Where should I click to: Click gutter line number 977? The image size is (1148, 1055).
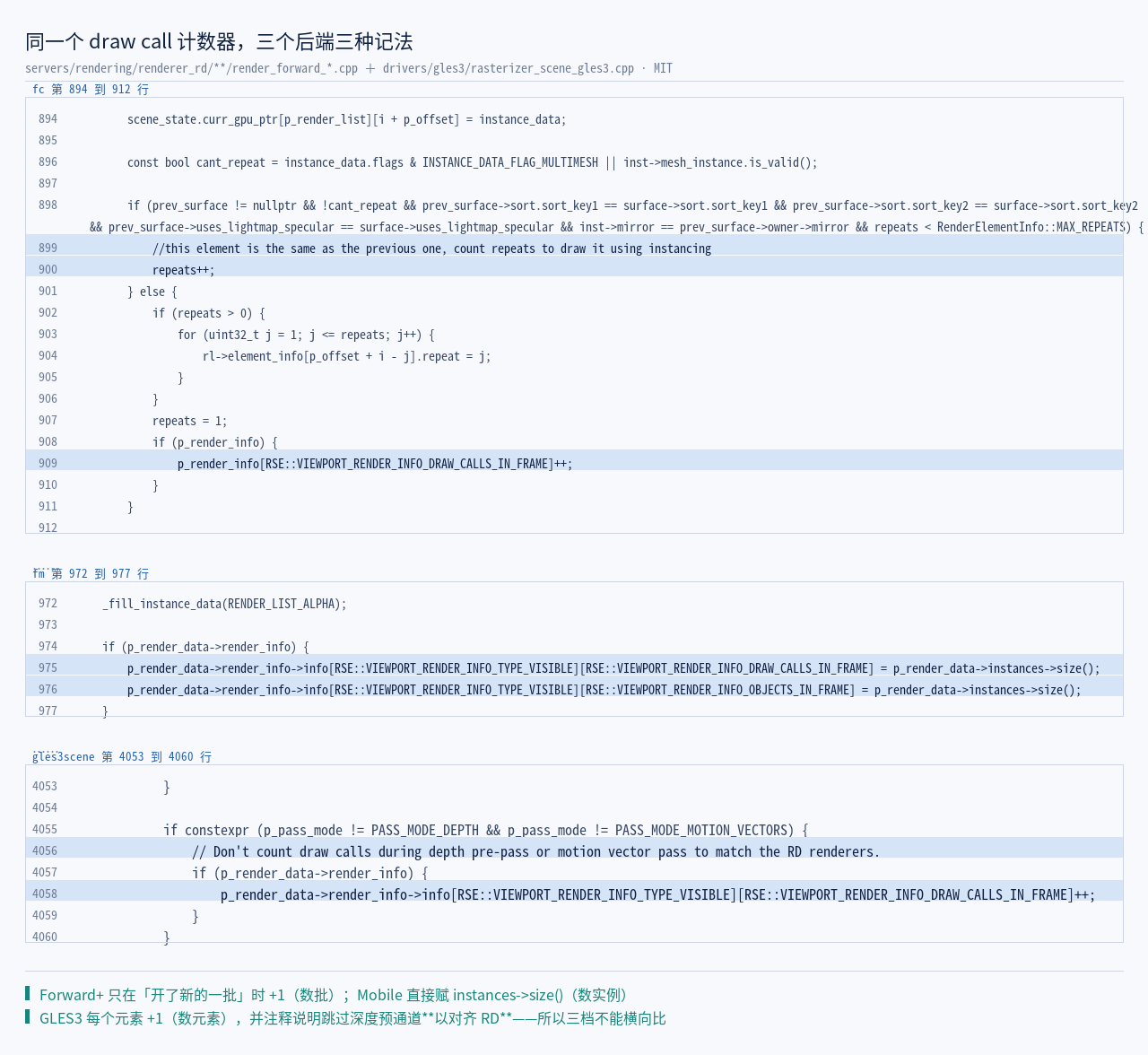pyautogui.click(x=48, y=711)
